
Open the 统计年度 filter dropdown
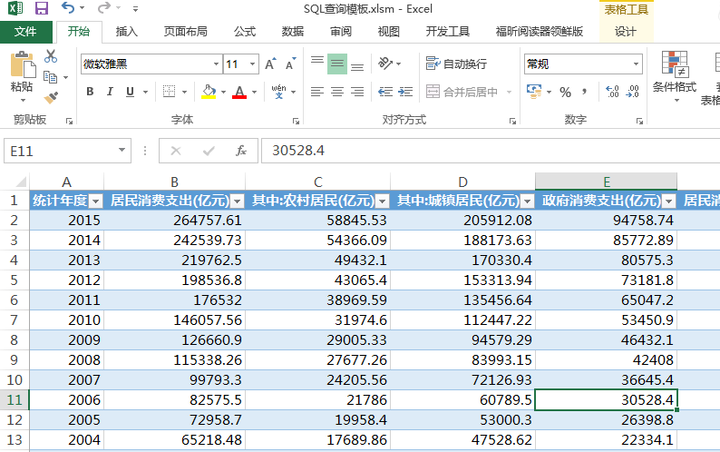96,201
